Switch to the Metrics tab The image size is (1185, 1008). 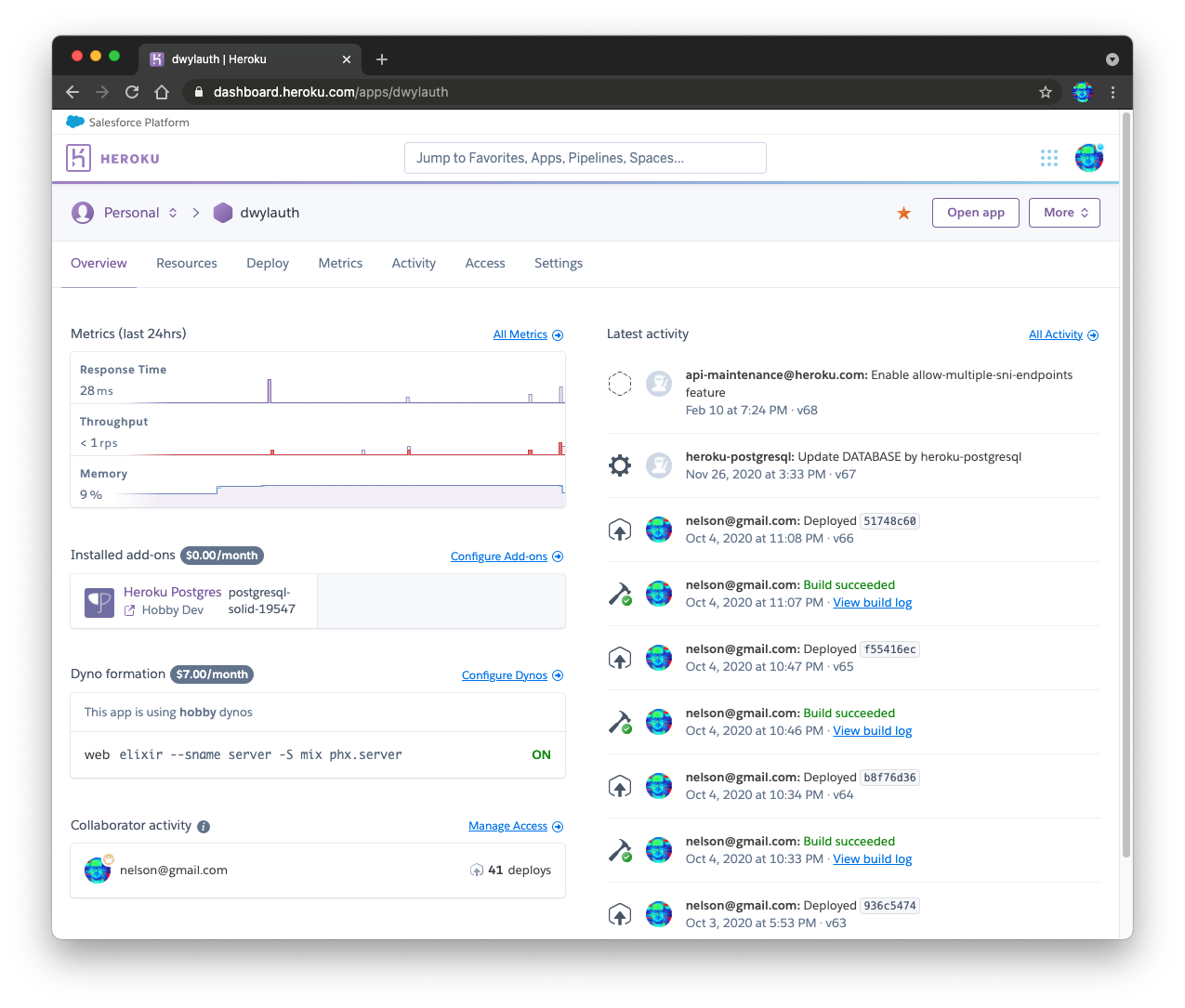click(x=340, y=263)
